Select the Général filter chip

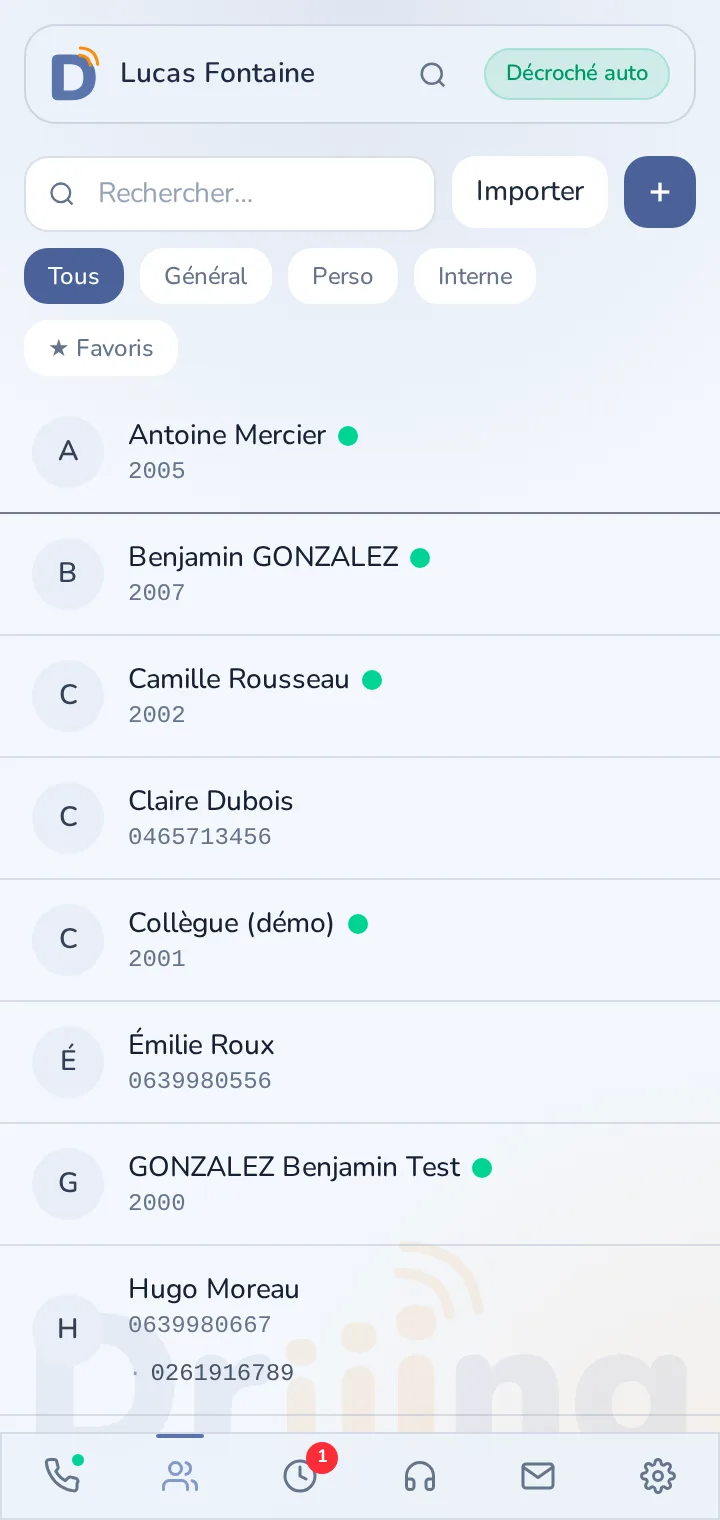(x=206, y=276)
